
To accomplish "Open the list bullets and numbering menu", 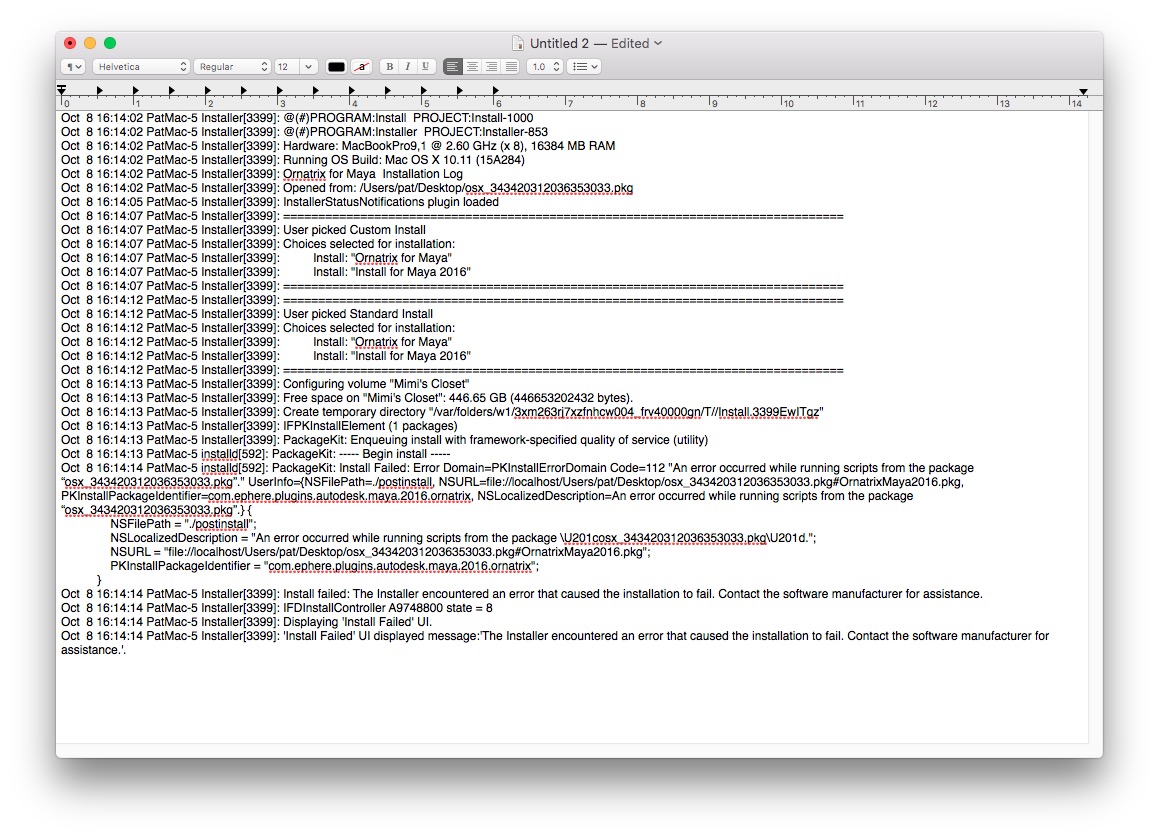I will [583, 67].
